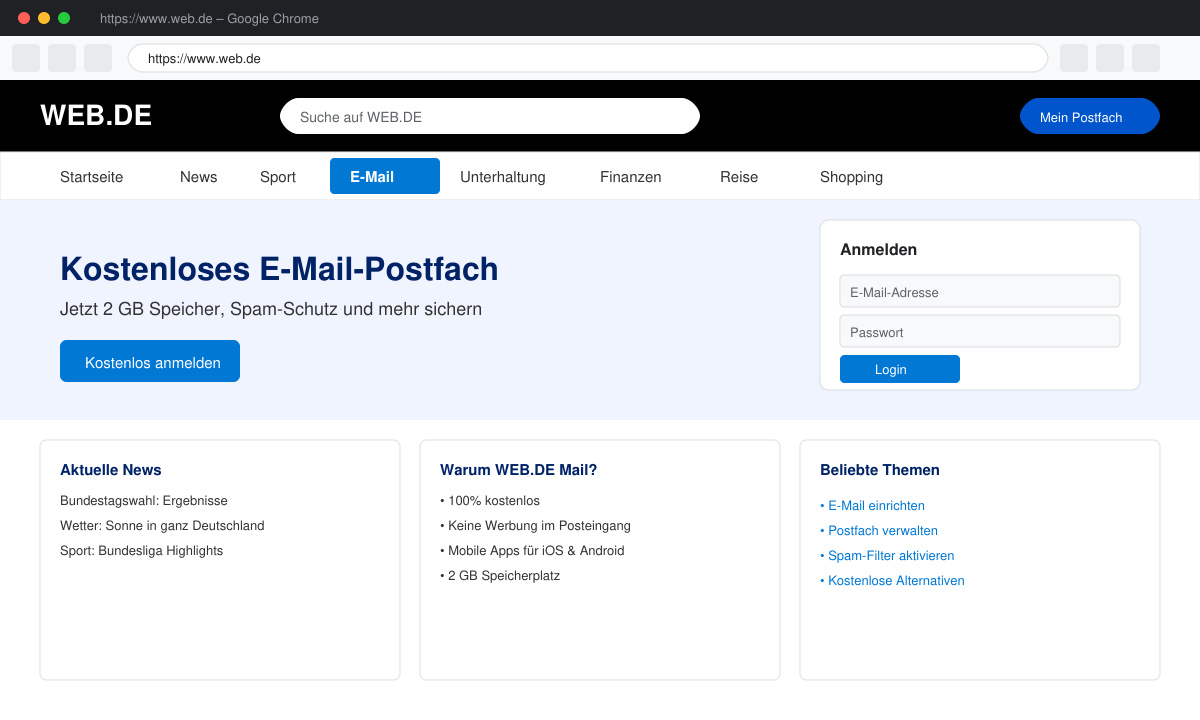This screenshot has width=1200, height=720.
Task: Click the 'Anmelden' heading
Action: [878, 249]
